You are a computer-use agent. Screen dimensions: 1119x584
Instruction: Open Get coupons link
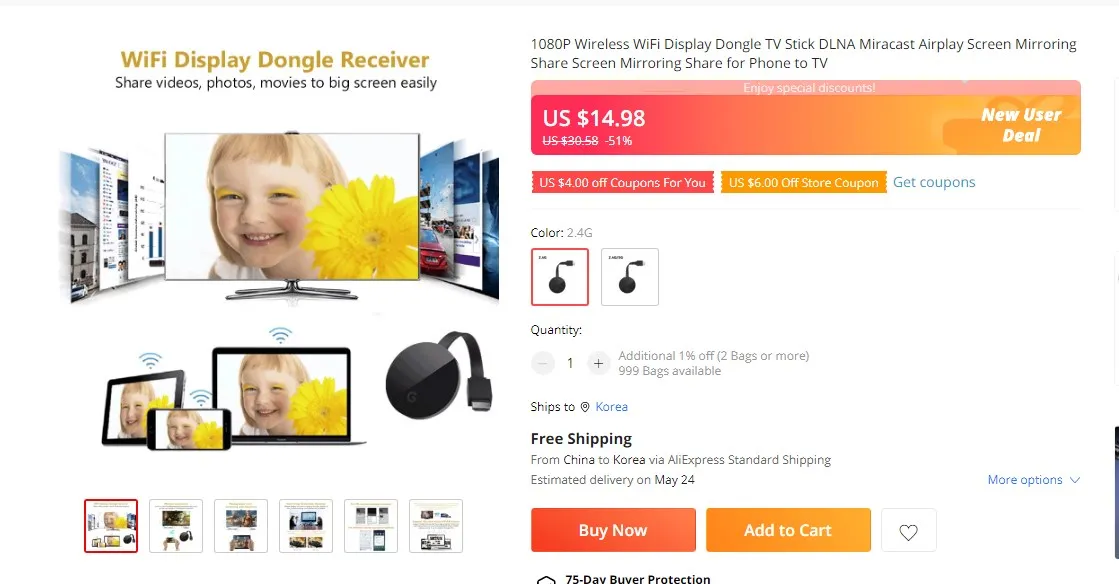[x=934, y=182]
